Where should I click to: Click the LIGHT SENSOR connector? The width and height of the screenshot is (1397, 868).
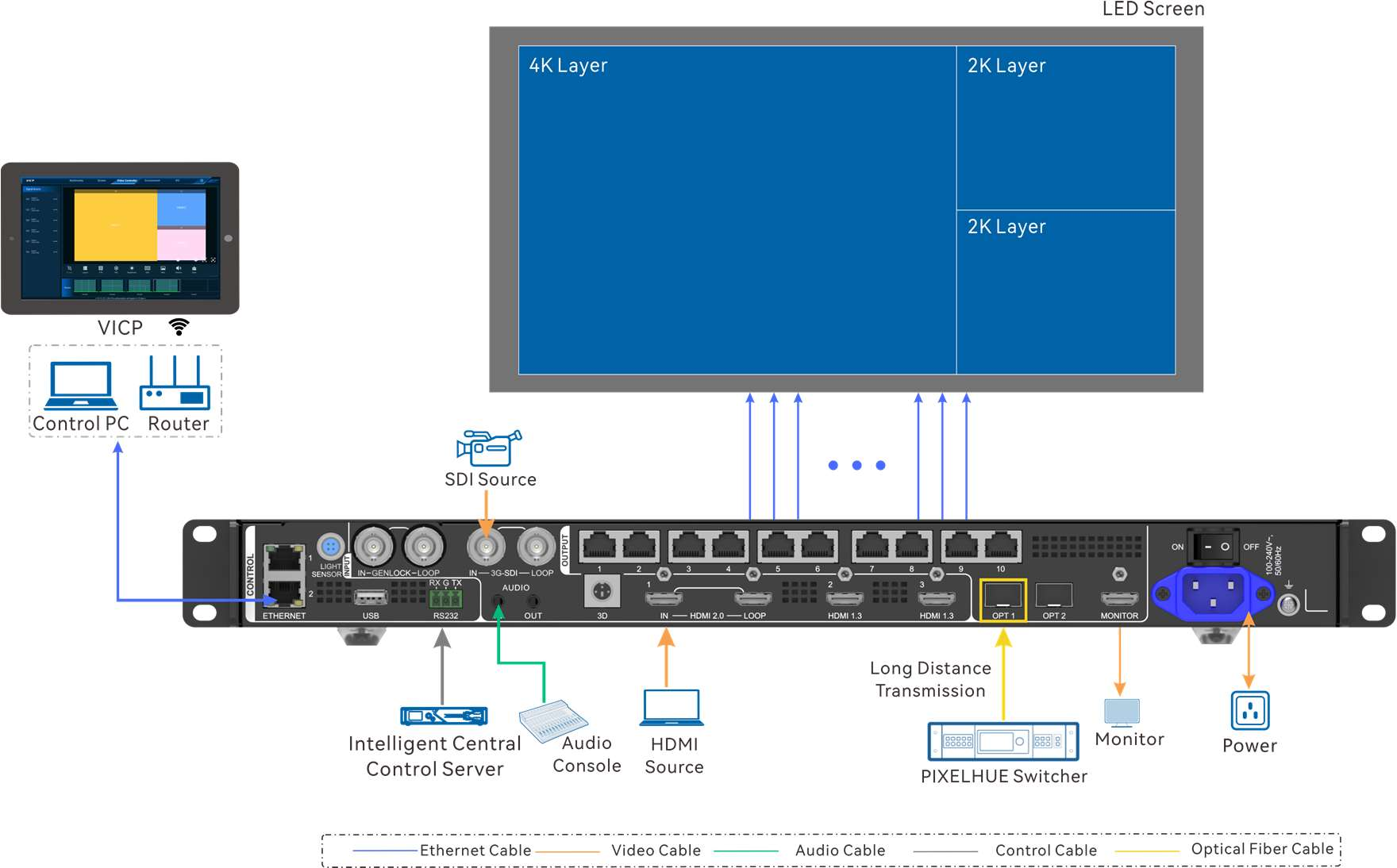point(331,547)
